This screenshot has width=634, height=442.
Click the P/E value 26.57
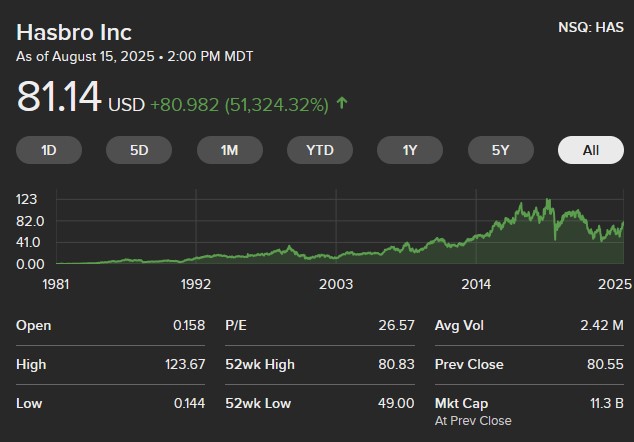tap(397, 325)
